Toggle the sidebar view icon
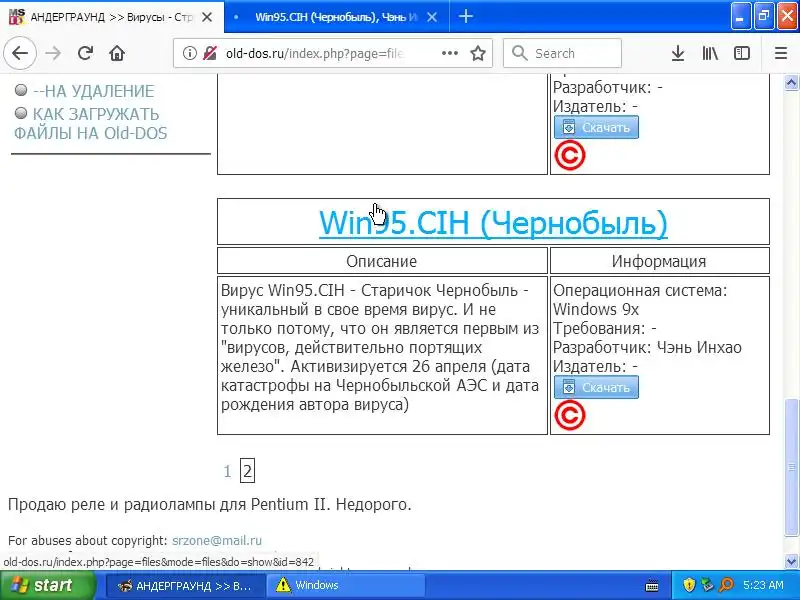 click(741, 53)
